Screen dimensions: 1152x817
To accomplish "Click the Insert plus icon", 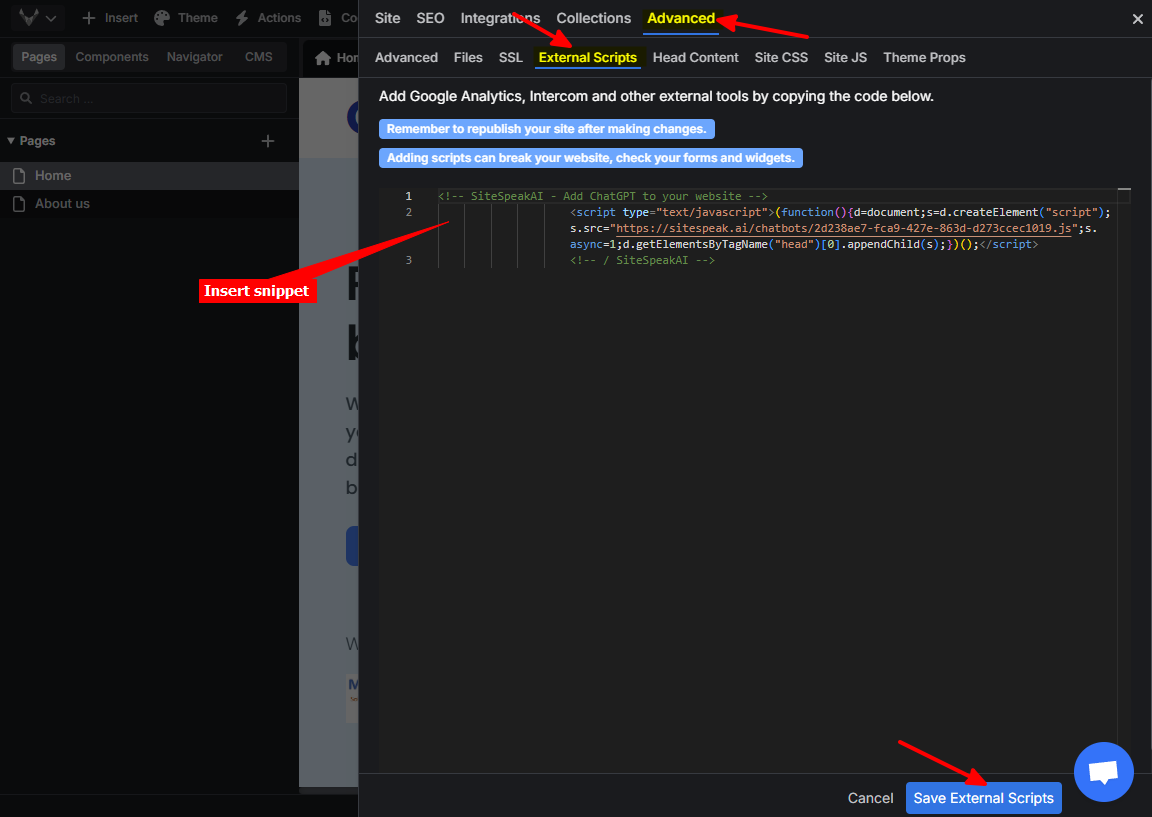I will point(89,18).
